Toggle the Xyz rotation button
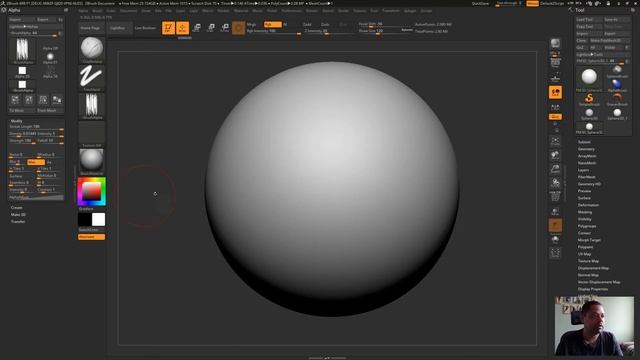The width and height of the screenshot is (640, 360). [x=555, y=117]
